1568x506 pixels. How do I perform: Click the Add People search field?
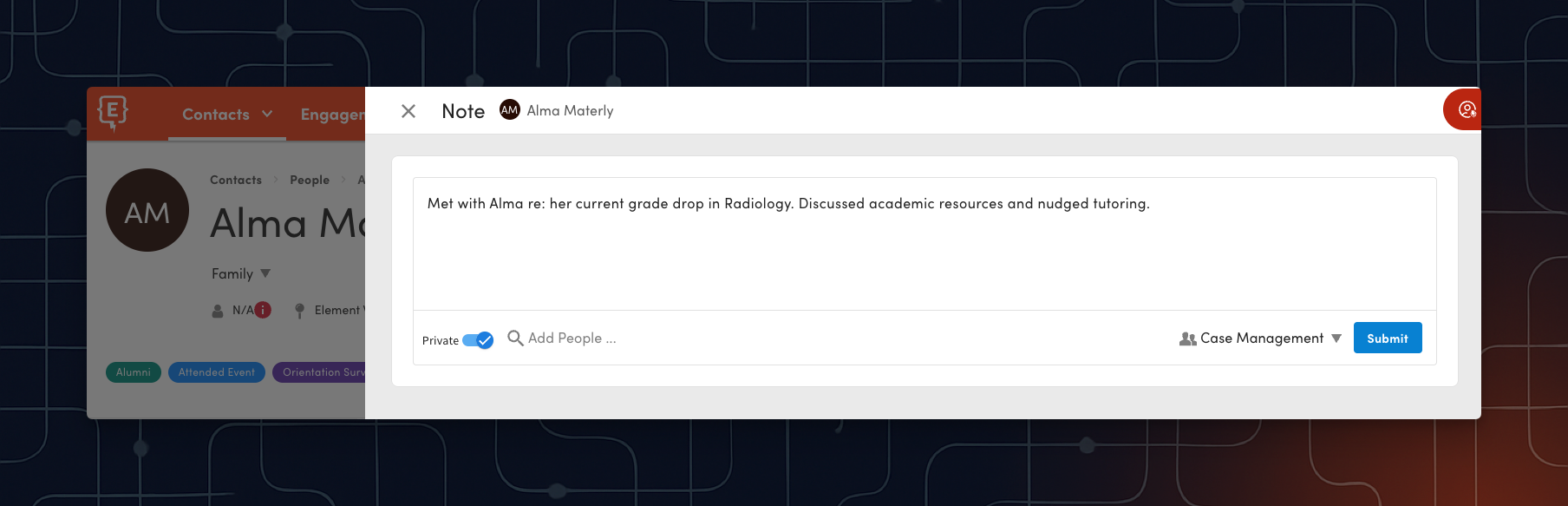(x=572, y=338)
